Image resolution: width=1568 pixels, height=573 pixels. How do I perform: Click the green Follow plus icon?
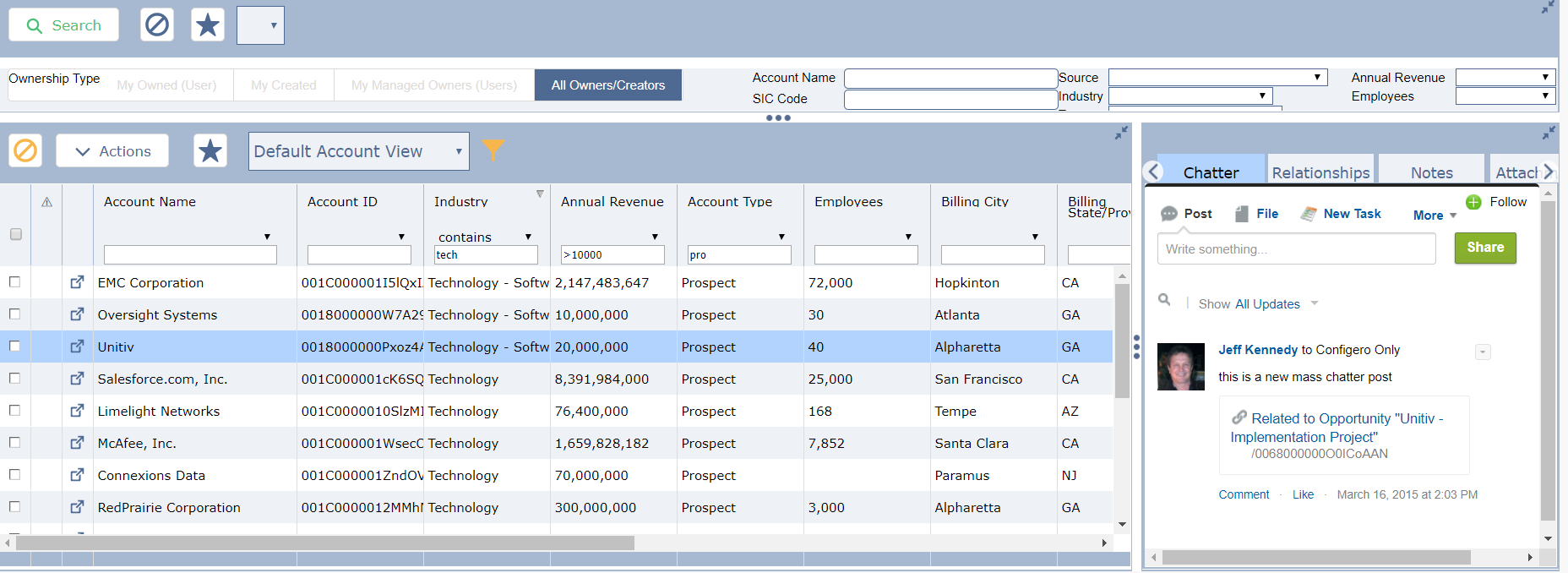point(1473,202)
